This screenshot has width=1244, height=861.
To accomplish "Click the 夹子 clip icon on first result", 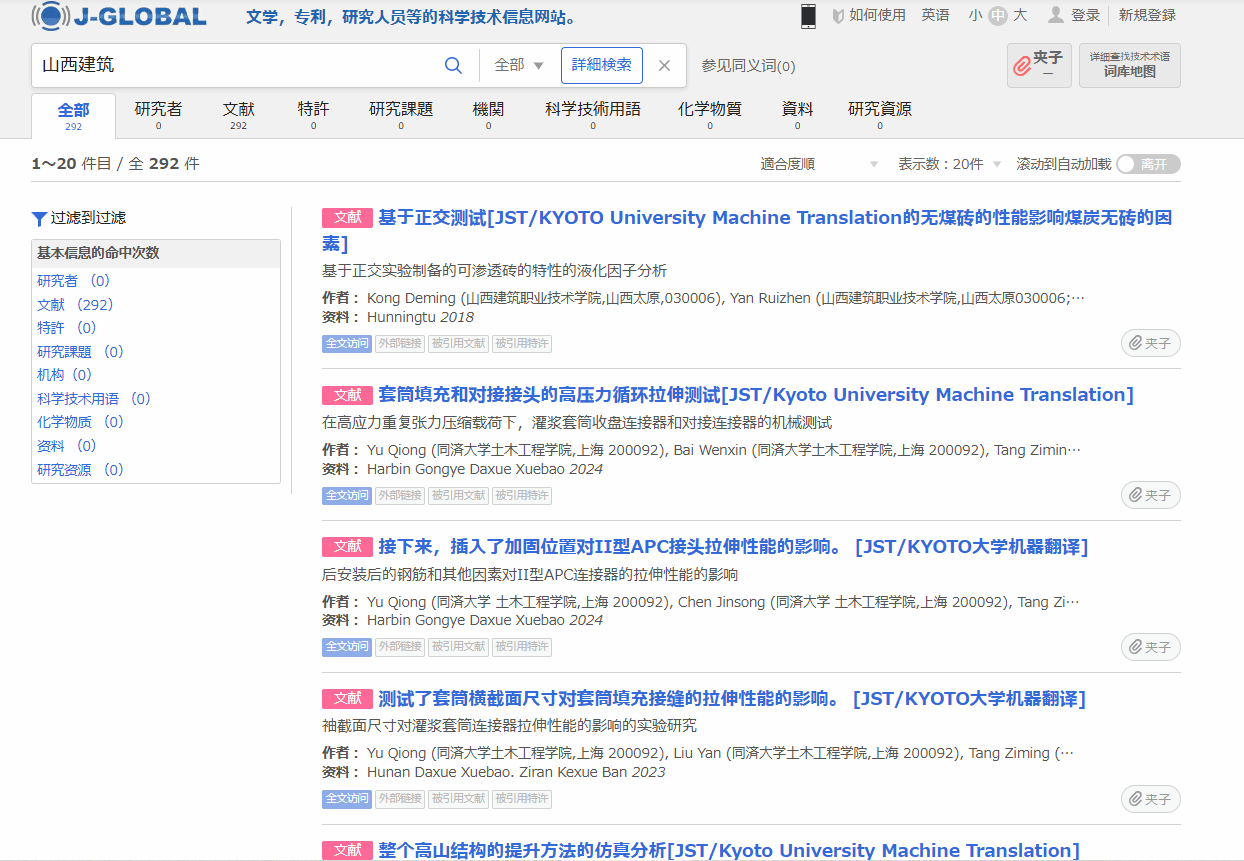I will pyautogui.click(x=1150, y=343).
